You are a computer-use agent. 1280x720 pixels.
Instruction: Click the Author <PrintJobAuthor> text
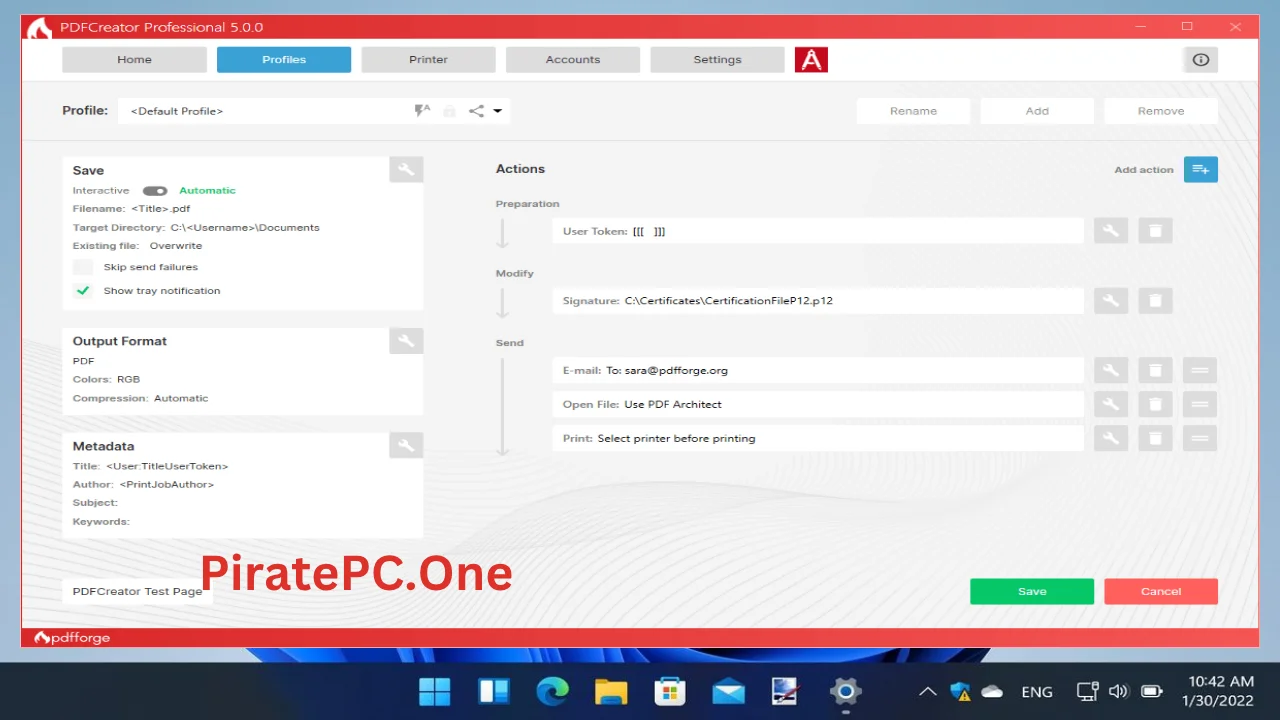click(x=143, y=484)
